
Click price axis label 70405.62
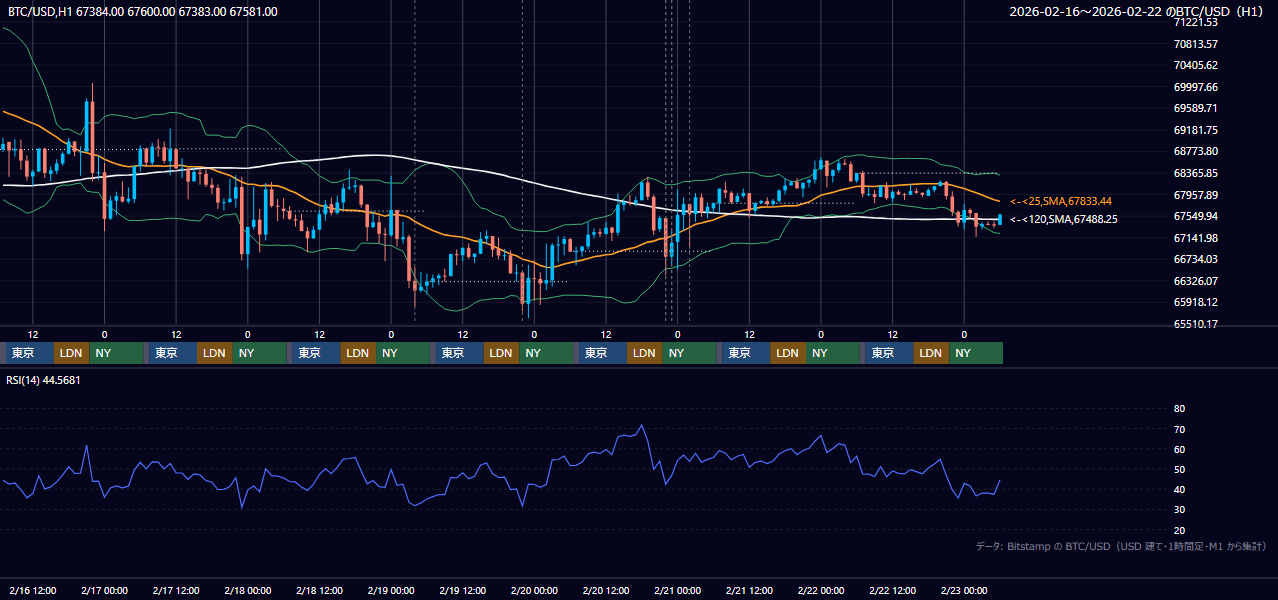pos(1195,65)
